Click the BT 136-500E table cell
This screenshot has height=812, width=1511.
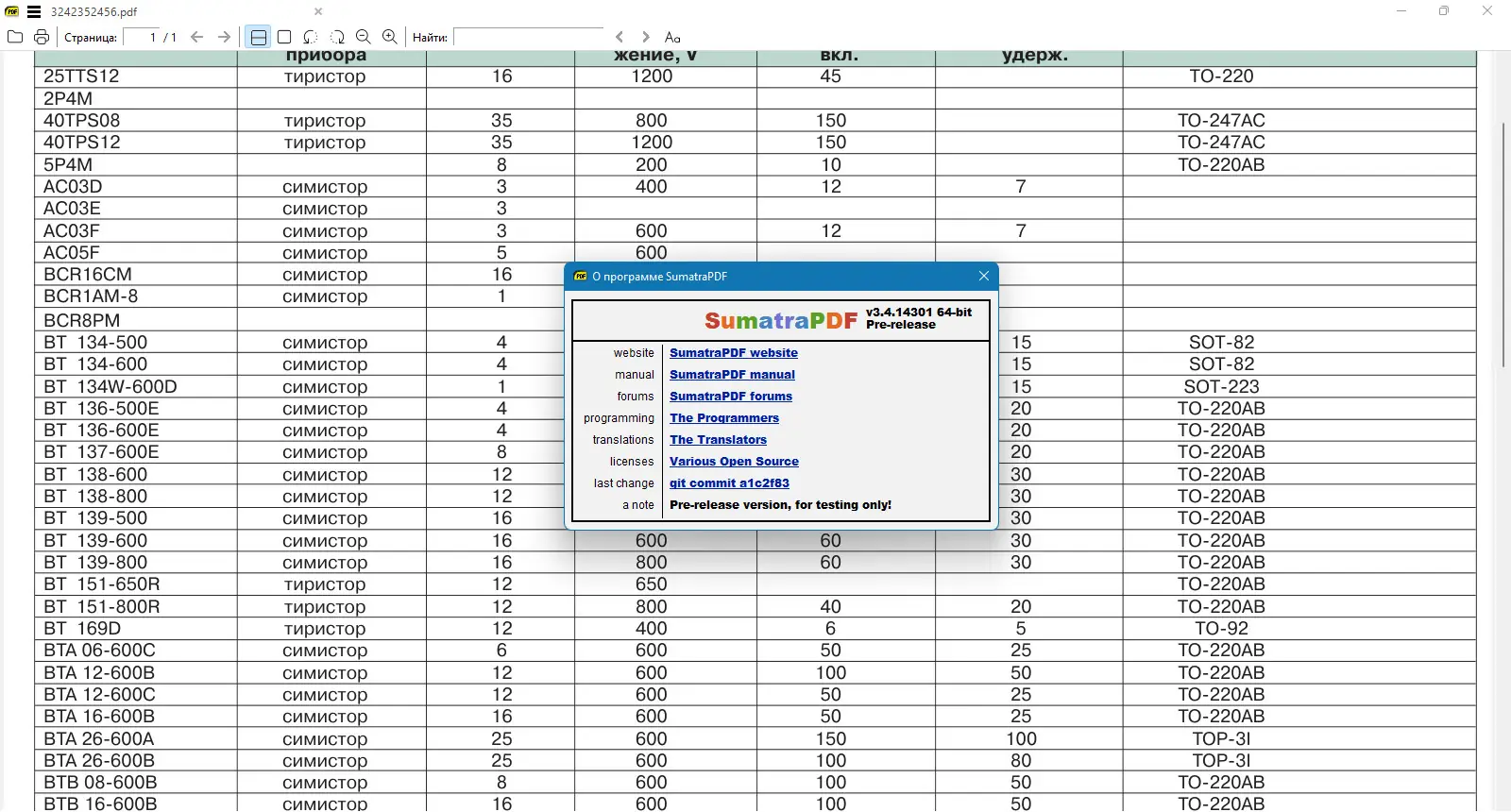136,409
